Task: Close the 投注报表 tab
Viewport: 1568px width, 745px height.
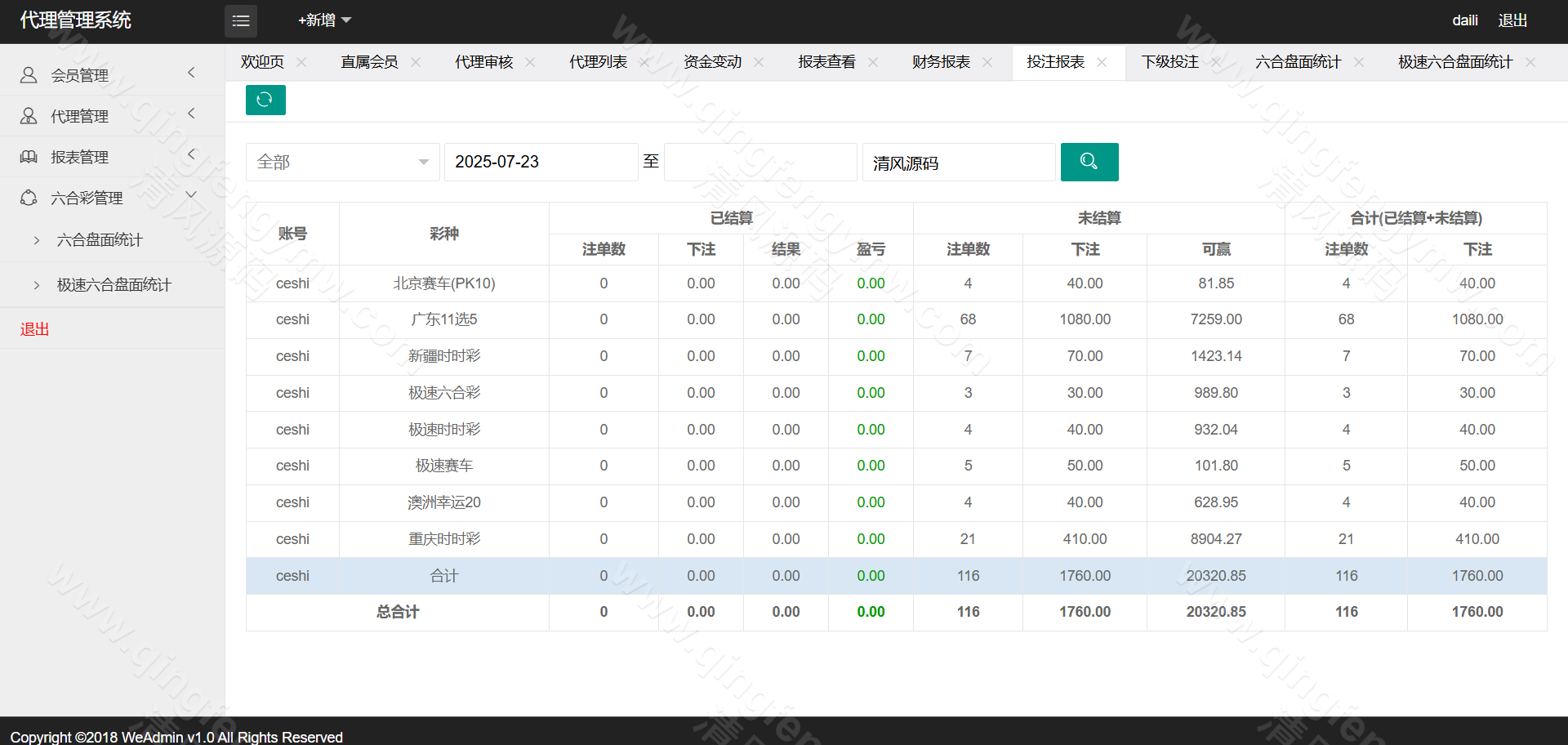Action: tap(1102, 62)
